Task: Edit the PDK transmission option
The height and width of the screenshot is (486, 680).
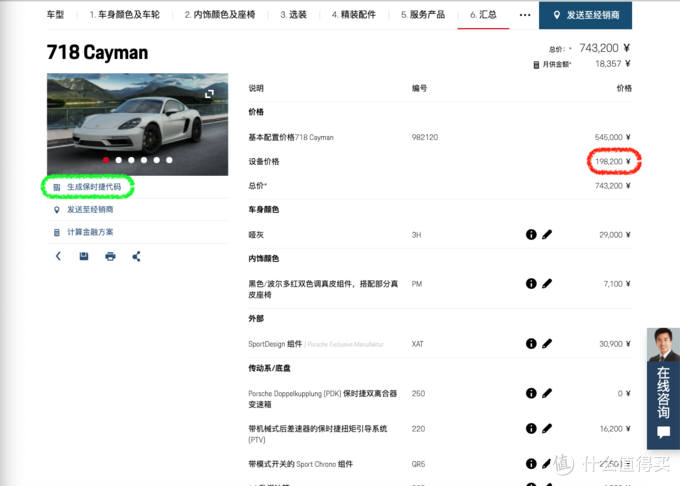Action: [547, 393]
